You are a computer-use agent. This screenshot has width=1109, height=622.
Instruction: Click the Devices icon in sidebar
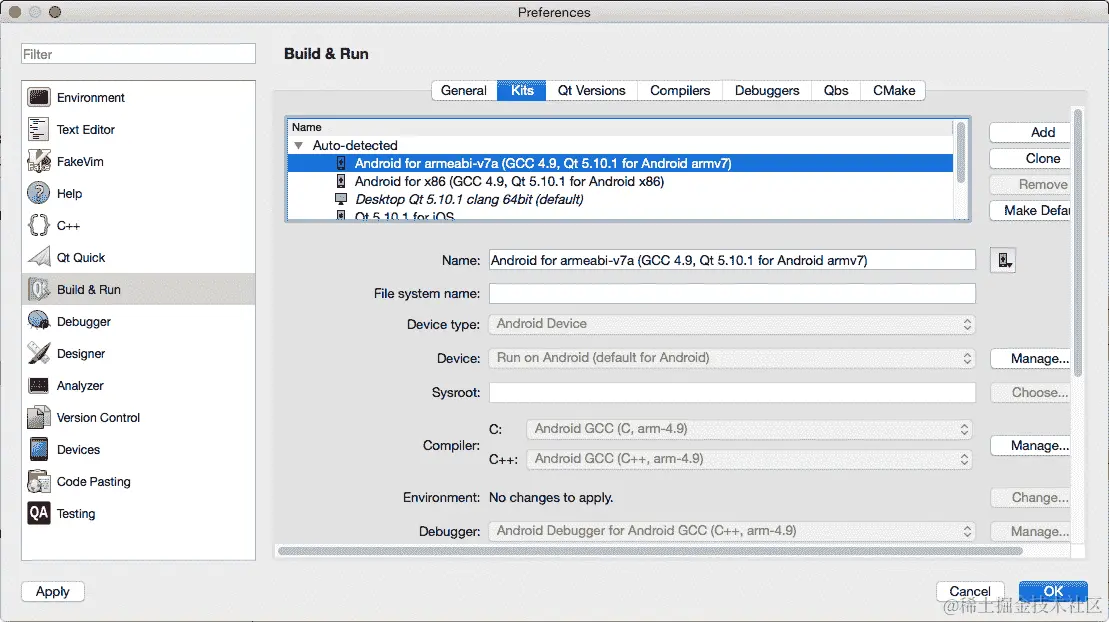pos(38,449)
